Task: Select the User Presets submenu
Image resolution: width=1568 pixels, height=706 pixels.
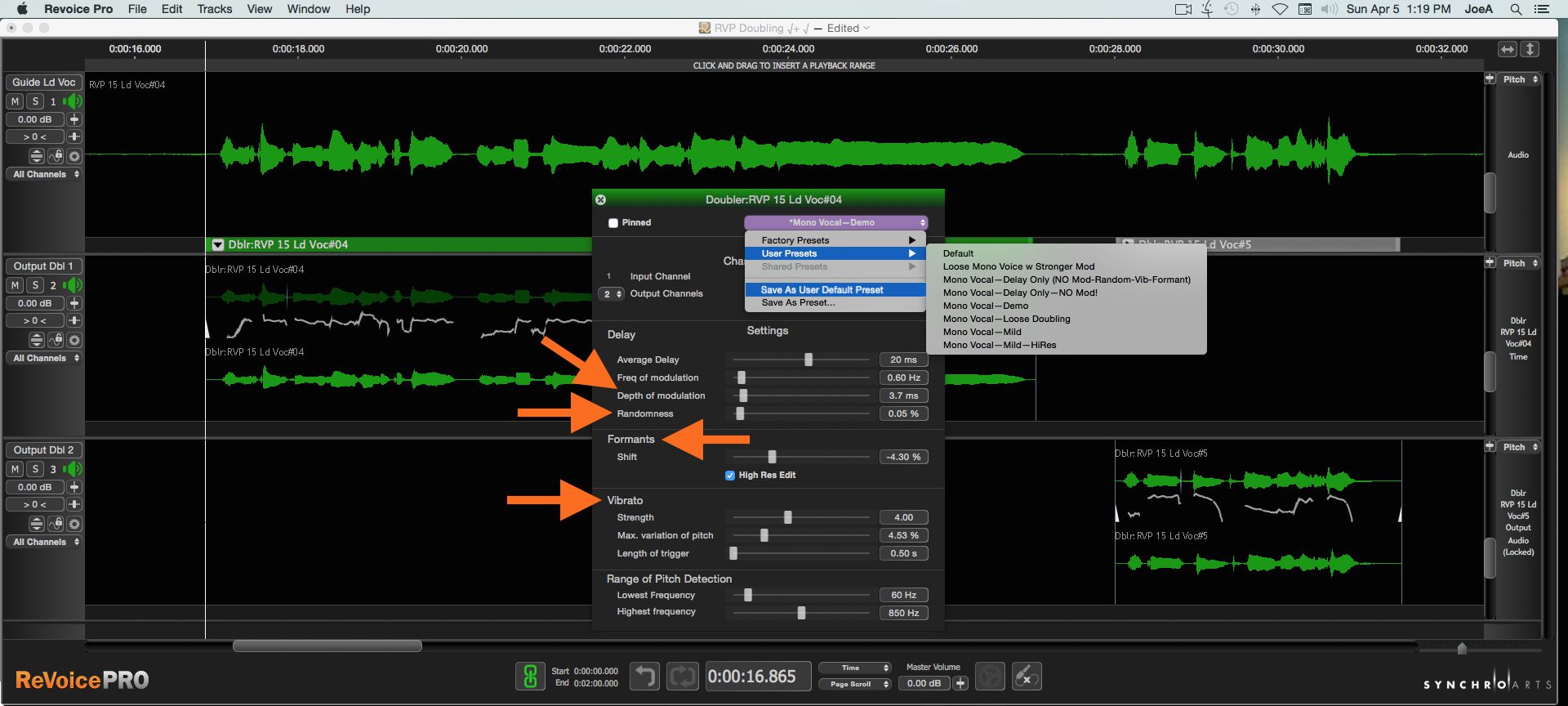Action: (x=835, y=253)
